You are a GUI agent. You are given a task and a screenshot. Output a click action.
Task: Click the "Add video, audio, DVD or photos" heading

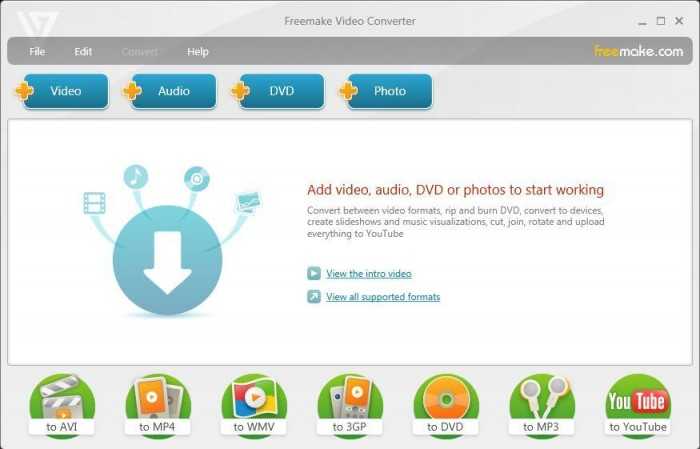pos(455,190)
